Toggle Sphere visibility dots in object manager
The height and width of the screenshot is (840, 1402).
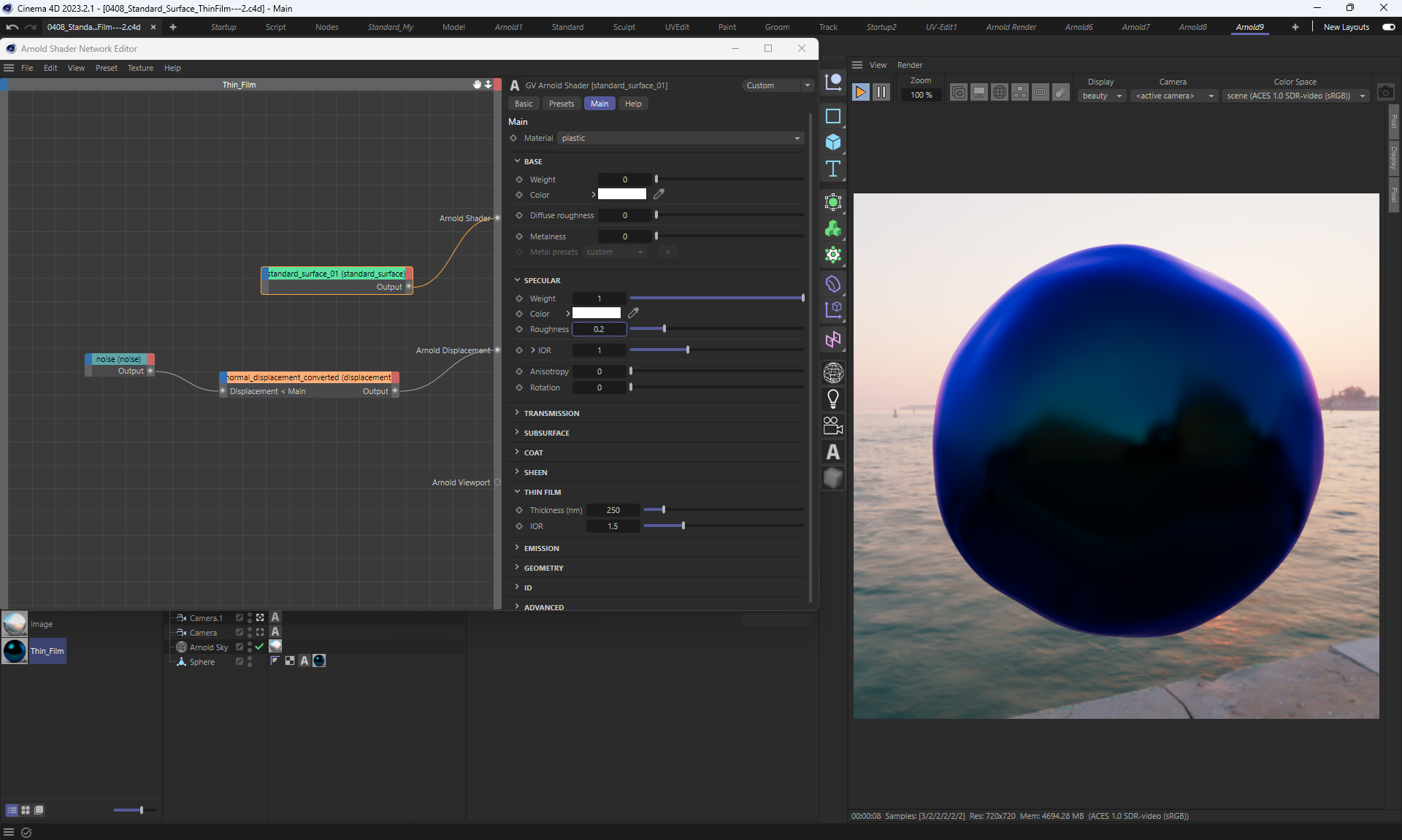click(250, 661)
